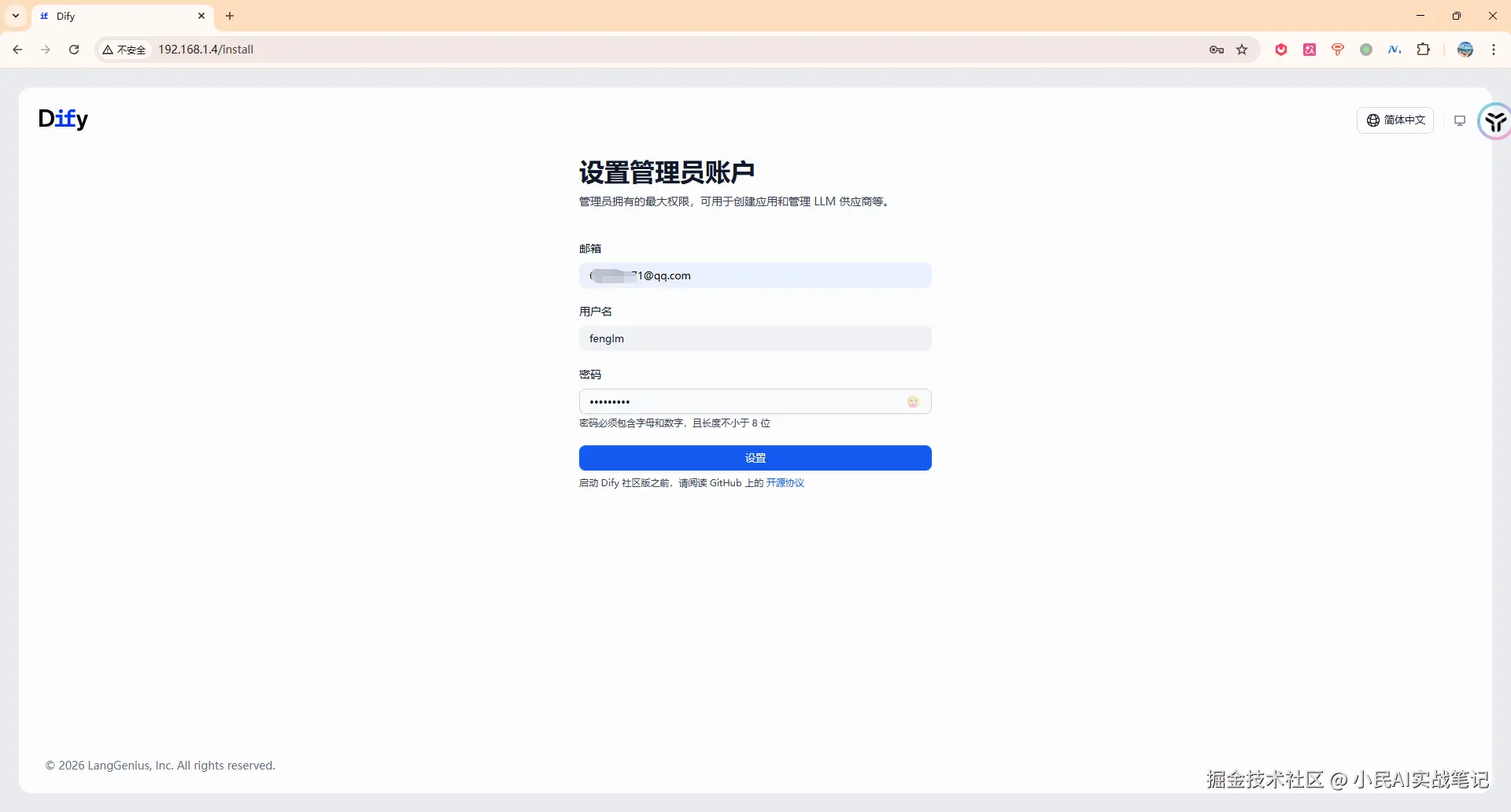Open the 简体中文 language selector
The image size is (1511, 812).
coord(1395,120)
